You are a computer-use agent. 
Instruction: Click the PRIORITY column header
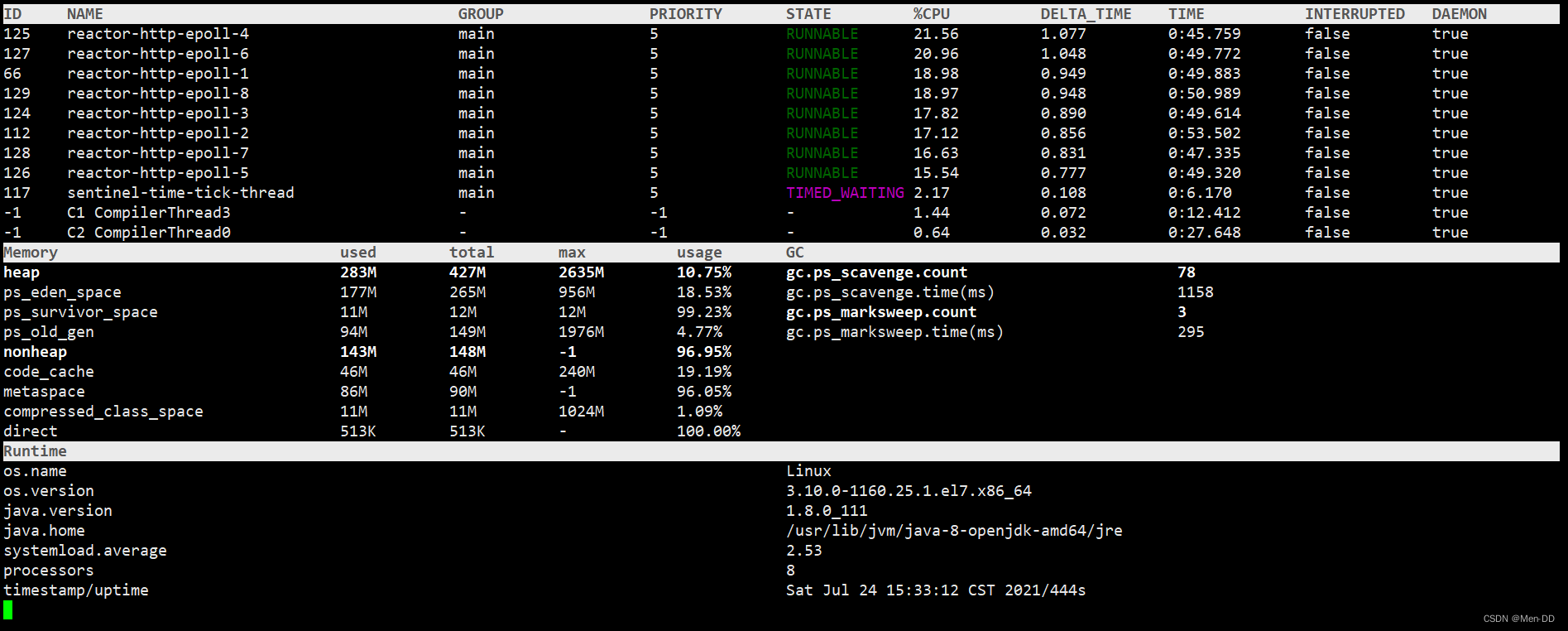click(x=686, y=14)
